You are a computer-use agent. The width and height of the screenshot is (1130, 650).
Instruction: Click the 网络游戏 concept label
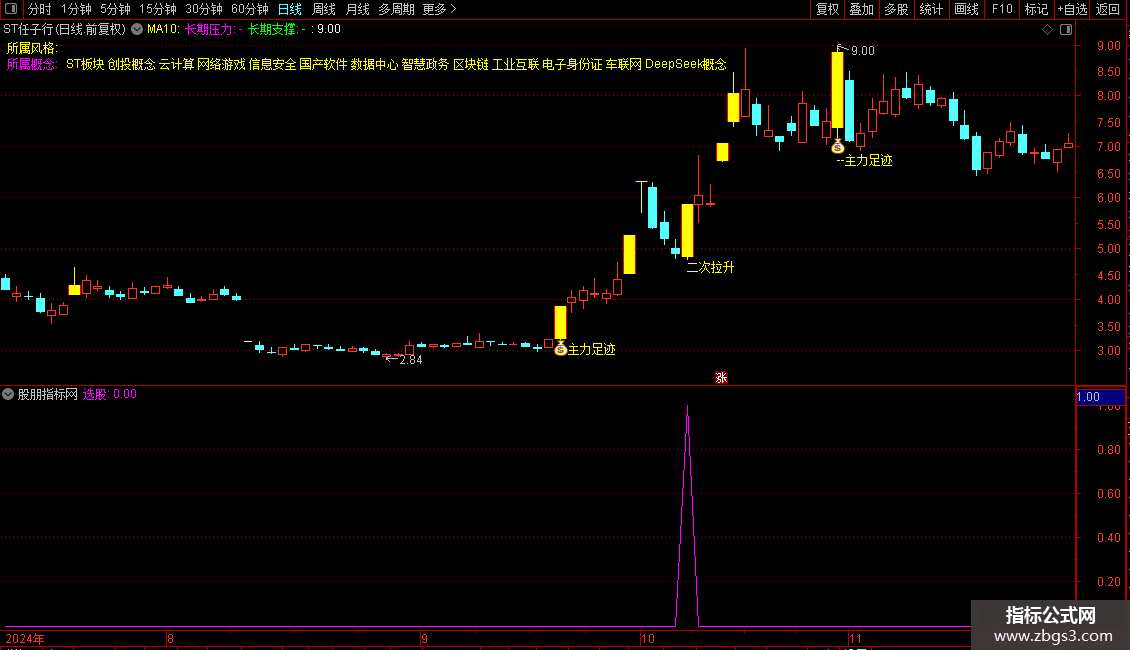pyautogui.click(x=221, y=64)
